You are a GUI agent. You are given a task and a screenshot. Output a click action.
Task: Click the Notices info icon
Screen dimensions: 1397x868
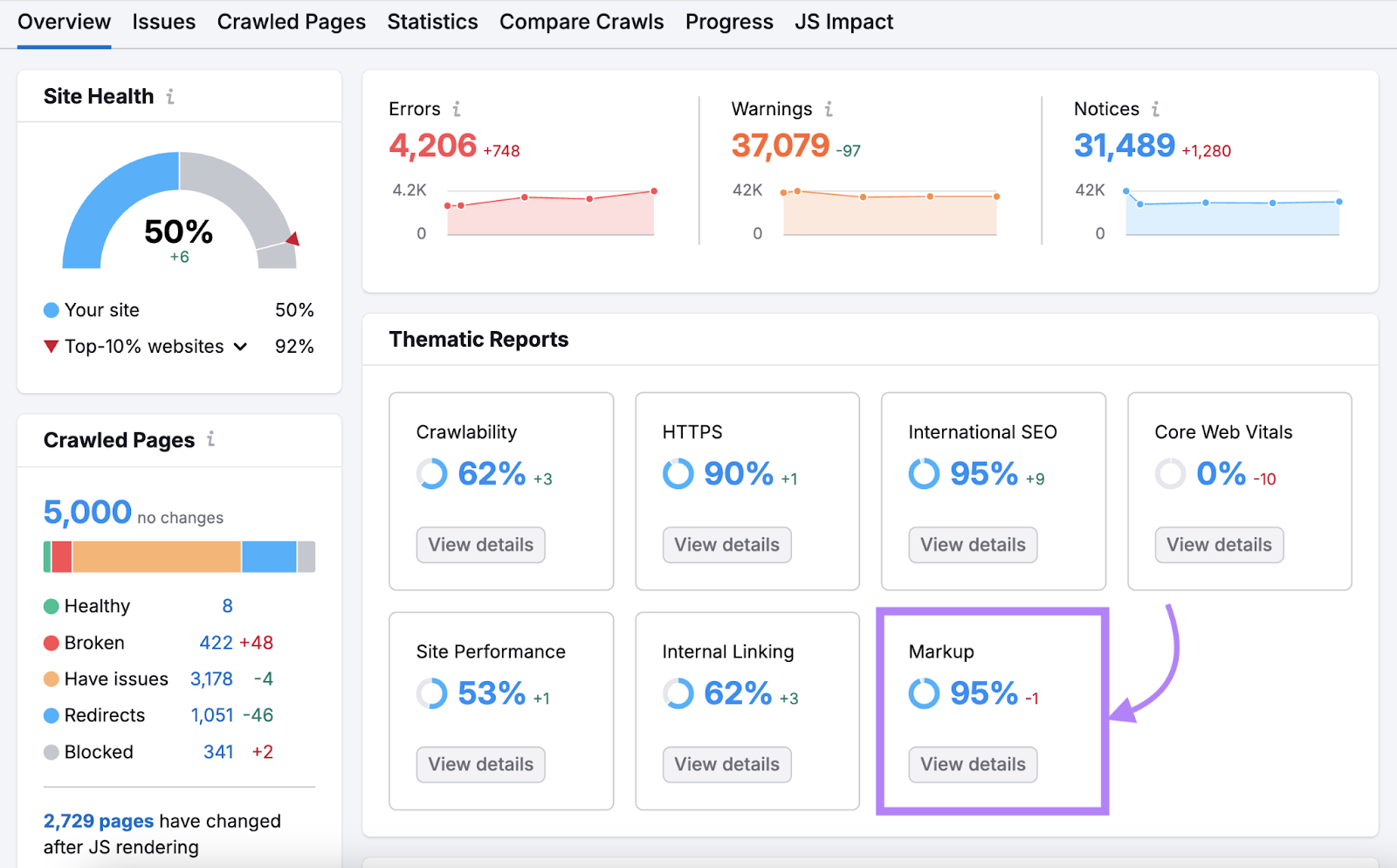point(1155,109)
